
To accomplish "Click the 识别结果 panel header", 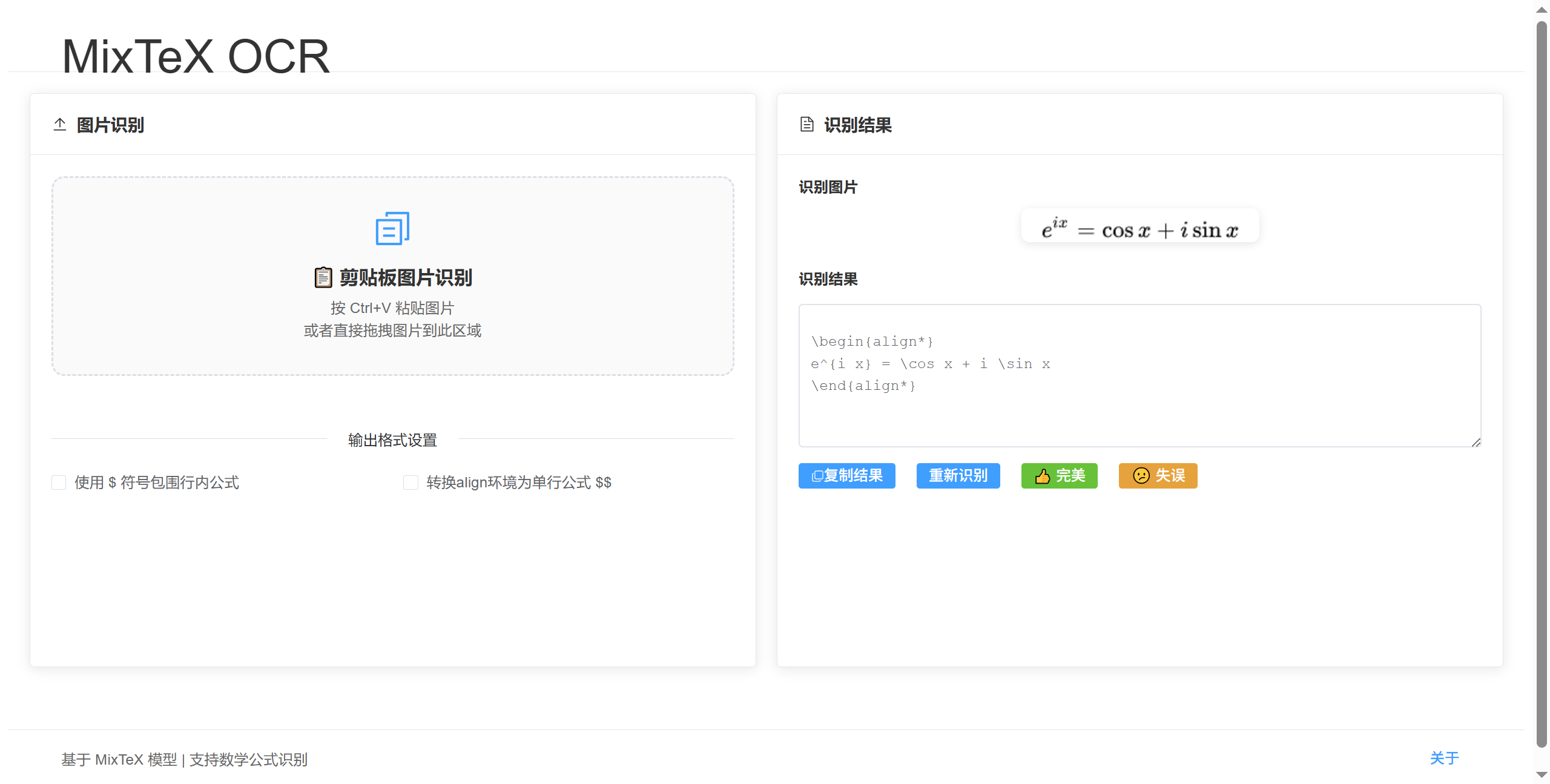I will pyautogui.click(x=858, y=125).
